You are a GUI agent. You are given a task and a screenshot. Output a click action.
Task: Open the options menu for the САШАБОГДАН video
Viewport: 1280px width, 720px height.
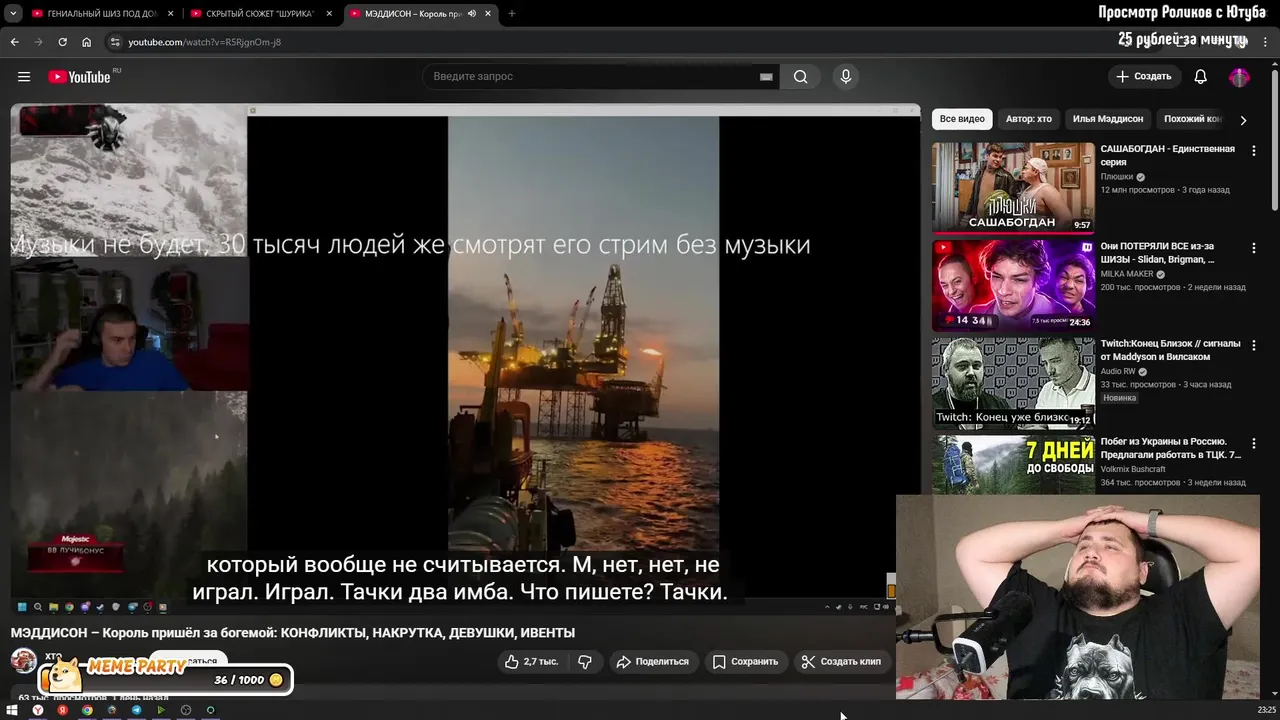point(1254,151)
